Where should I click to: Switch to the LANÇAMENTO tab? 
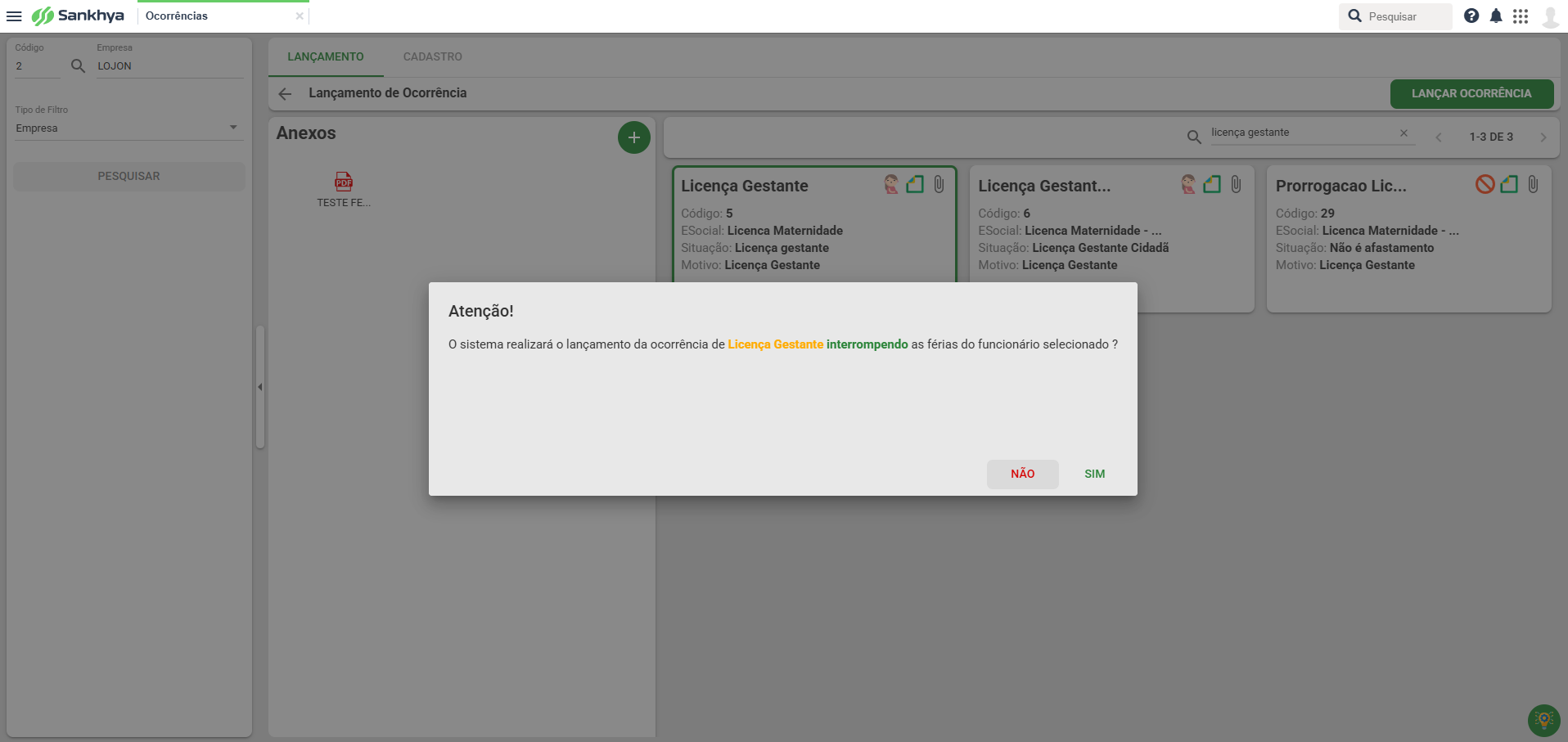tap(326, 56)
